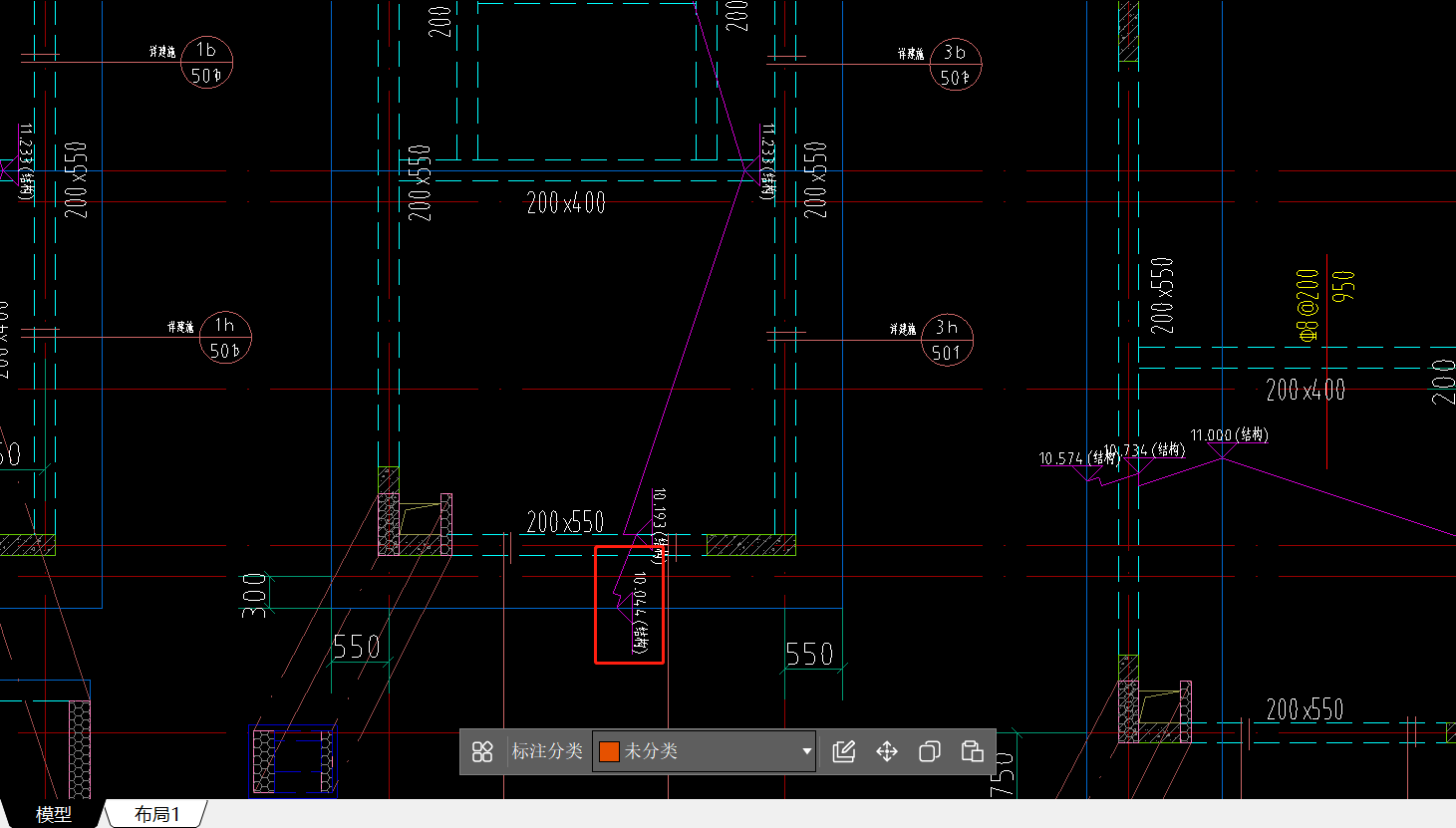The width and height of the screenshot is (1456, 828).
Task: Click the 200x400 beam label below dashed opening
Action: tap(566, 203)
